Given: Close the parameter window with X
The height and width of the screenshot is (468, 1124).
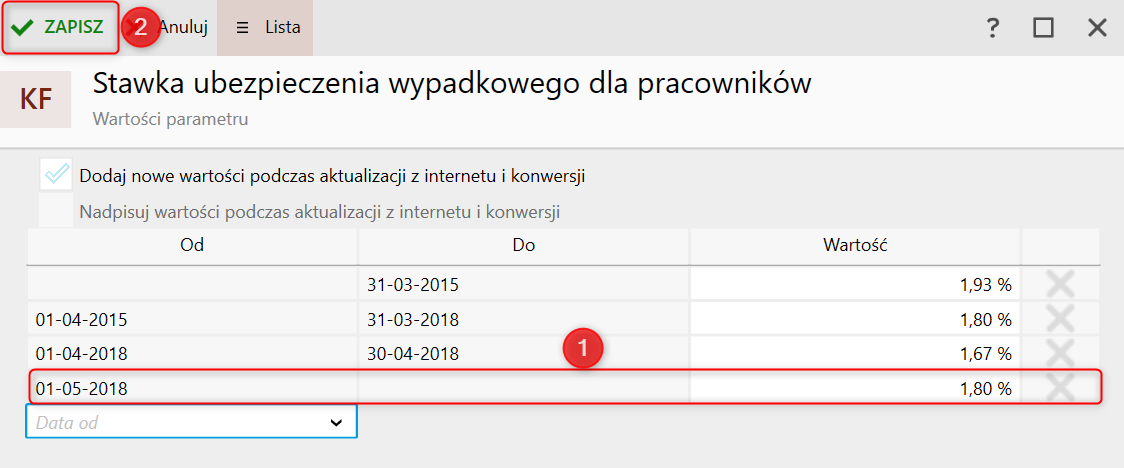Looking at the screenshot, I should [x=1097, y=28].
